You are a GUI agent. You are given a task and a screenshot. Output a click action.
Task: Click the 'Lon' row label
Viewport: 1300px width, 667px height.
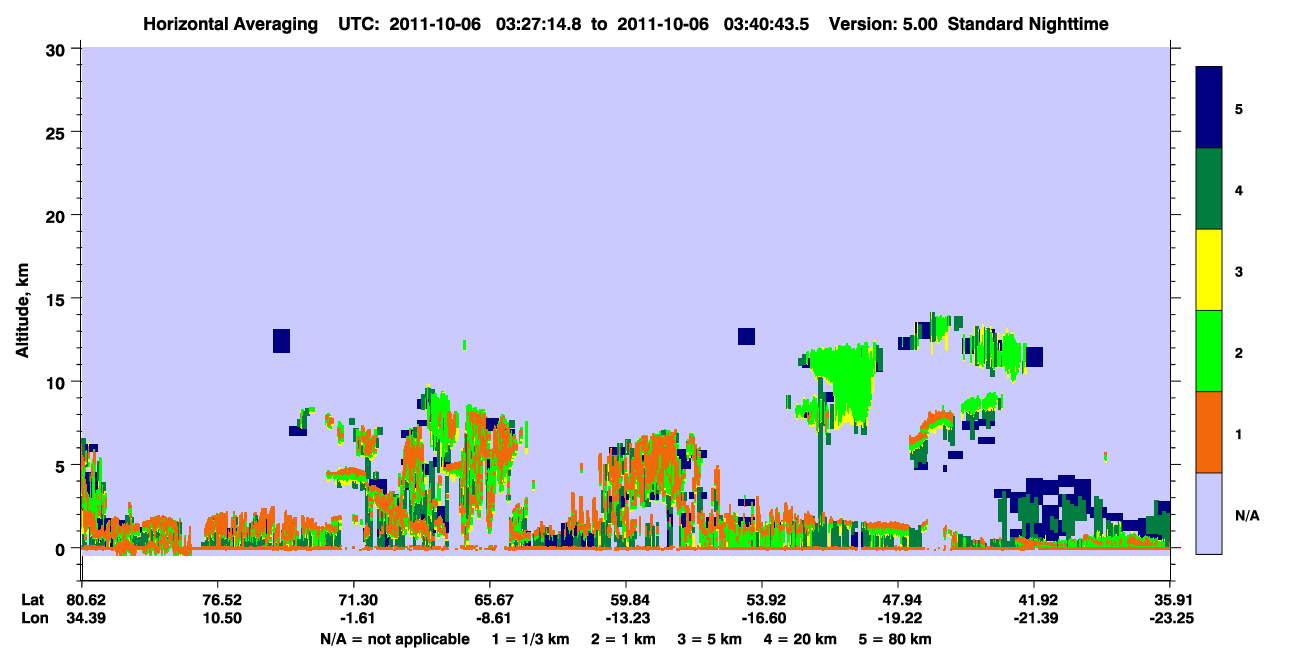coord(33,619)
